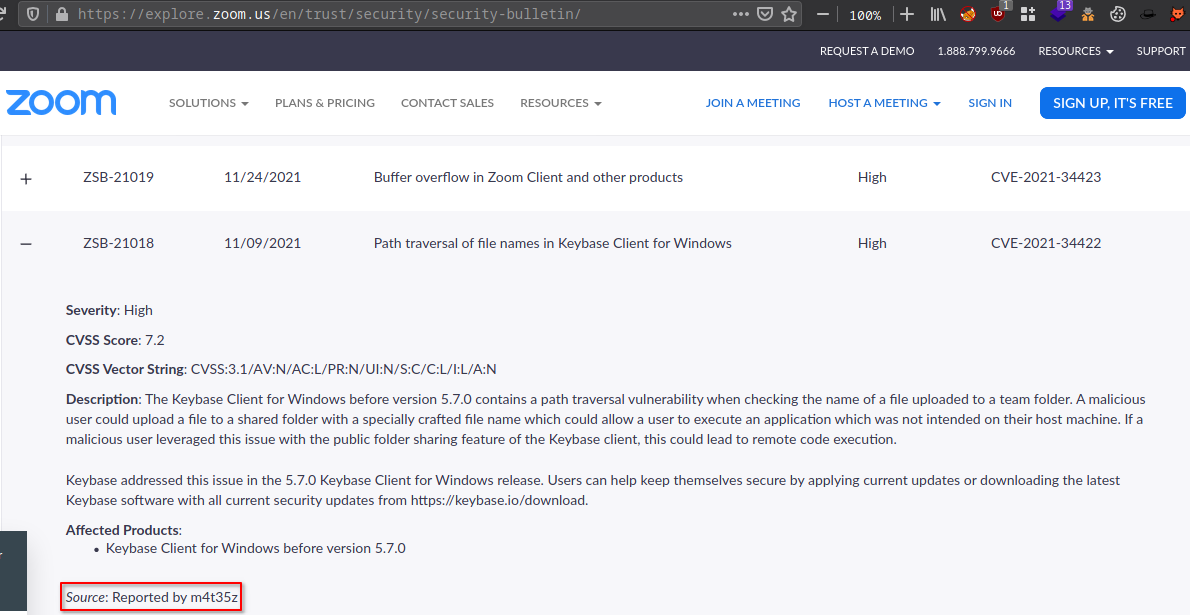Collapse the ZSB-21018 bulletin row
The width and height of the screenshot is (1190, 615).
pyautogui.click(x=26, y=243)
